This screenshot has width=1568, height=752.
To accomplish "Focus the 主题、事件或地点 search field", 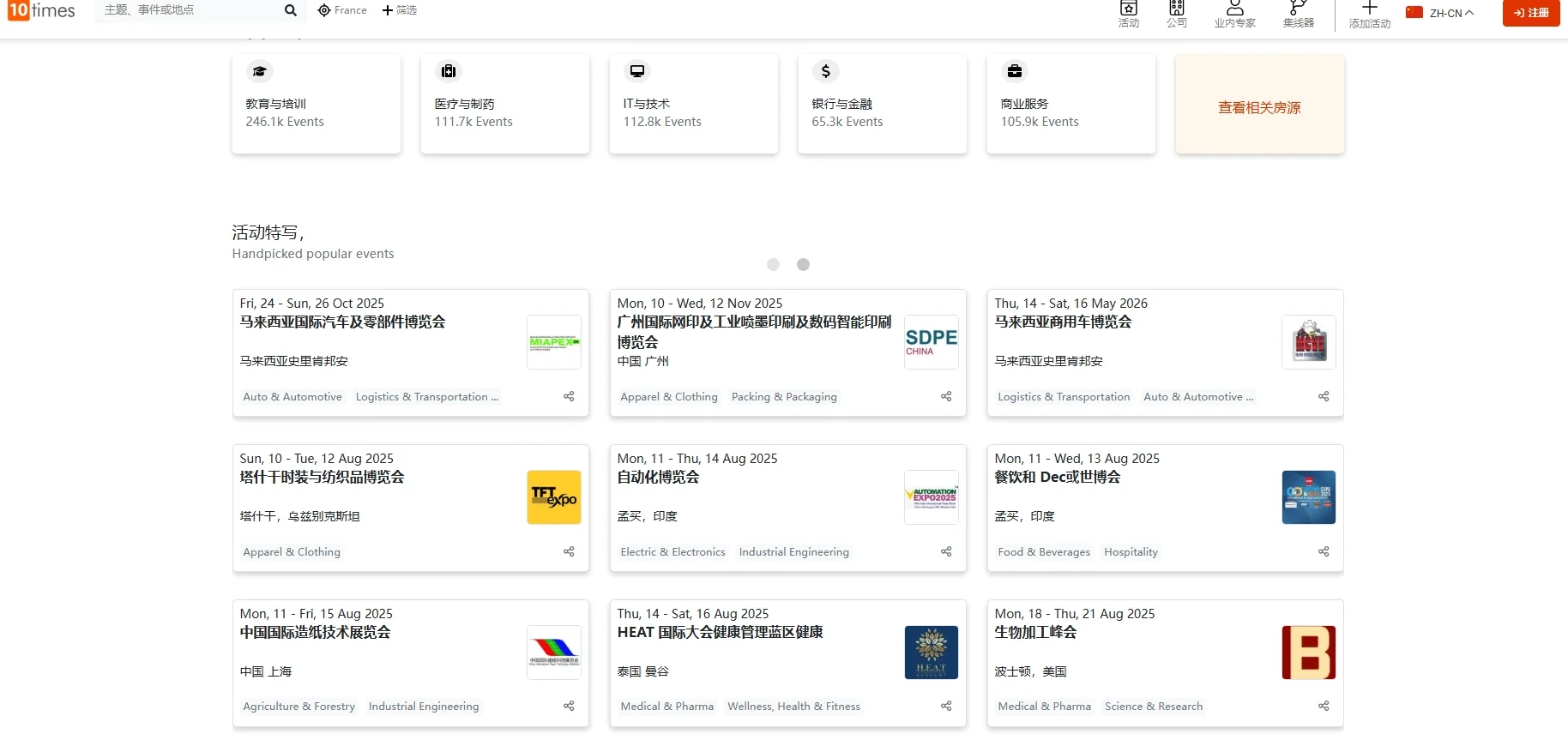I will tap(190, 10).
